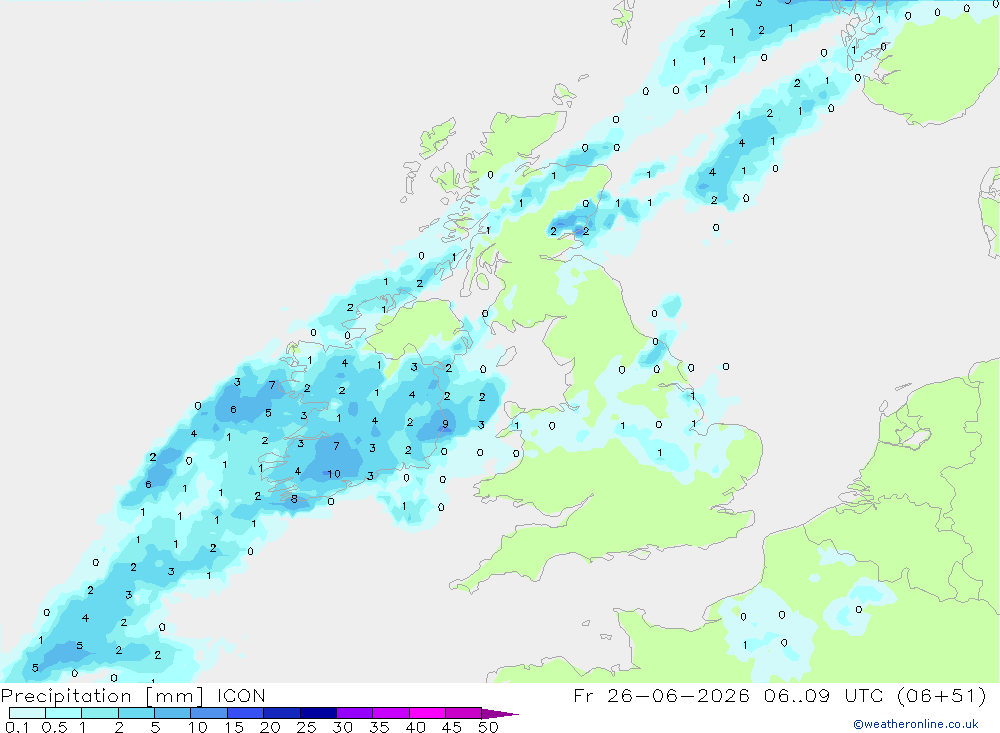Click the date text 'Fr 26-06-2026'
The height and width of the screenshot is (733, 1000).
pos(661,696)
